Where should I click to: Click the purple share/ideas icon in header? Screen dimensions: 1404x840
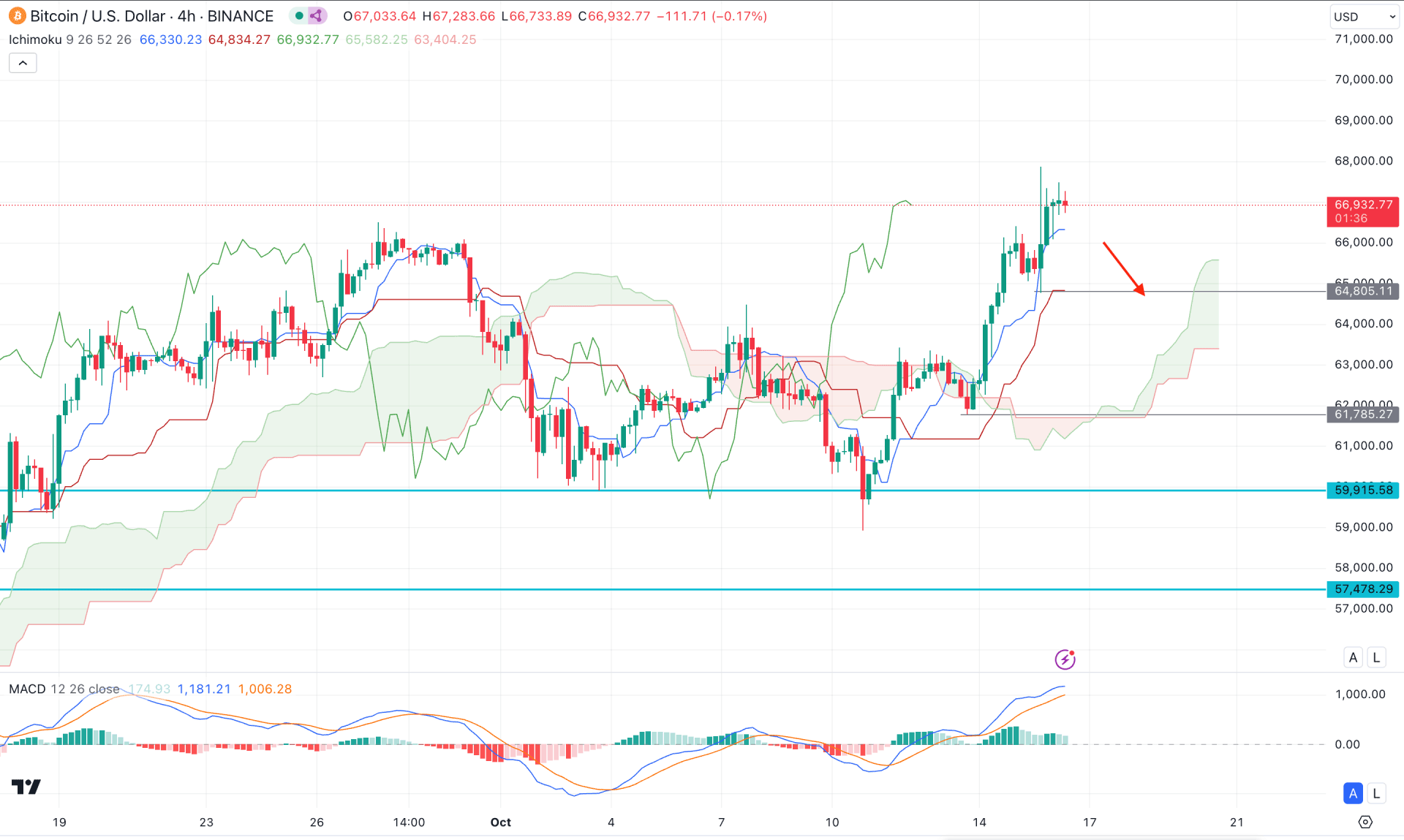[x=317, y=15]
